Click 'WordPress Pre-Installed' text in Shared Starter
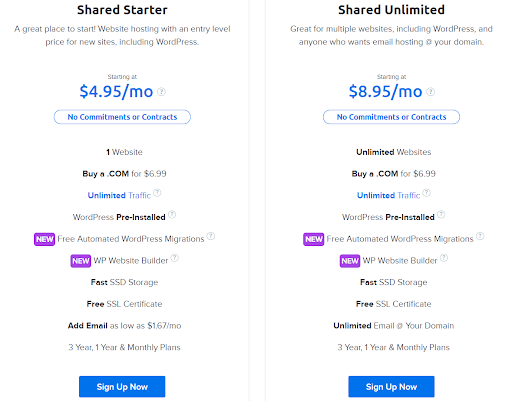 (119, 217)
